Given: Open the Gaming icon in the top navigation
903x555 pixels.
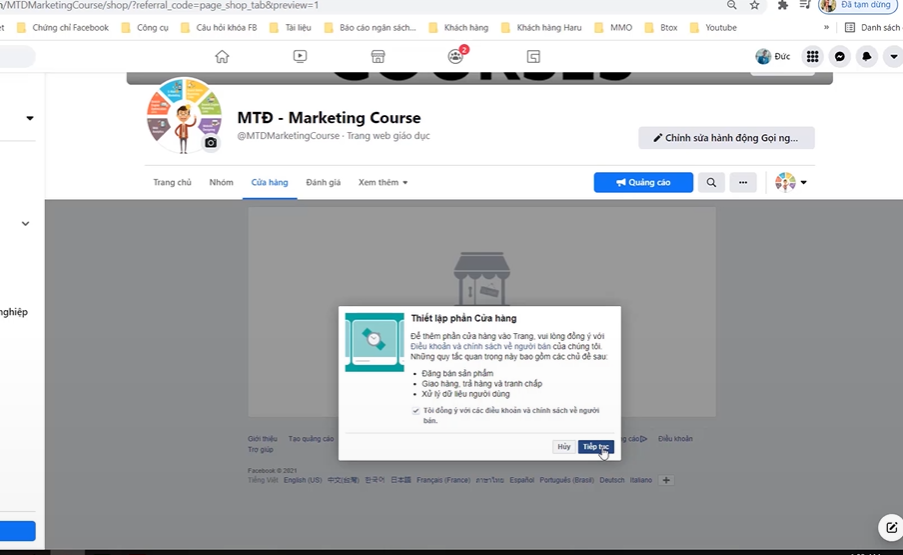Looking at the screenshot, I should click(x=533, y=56).
